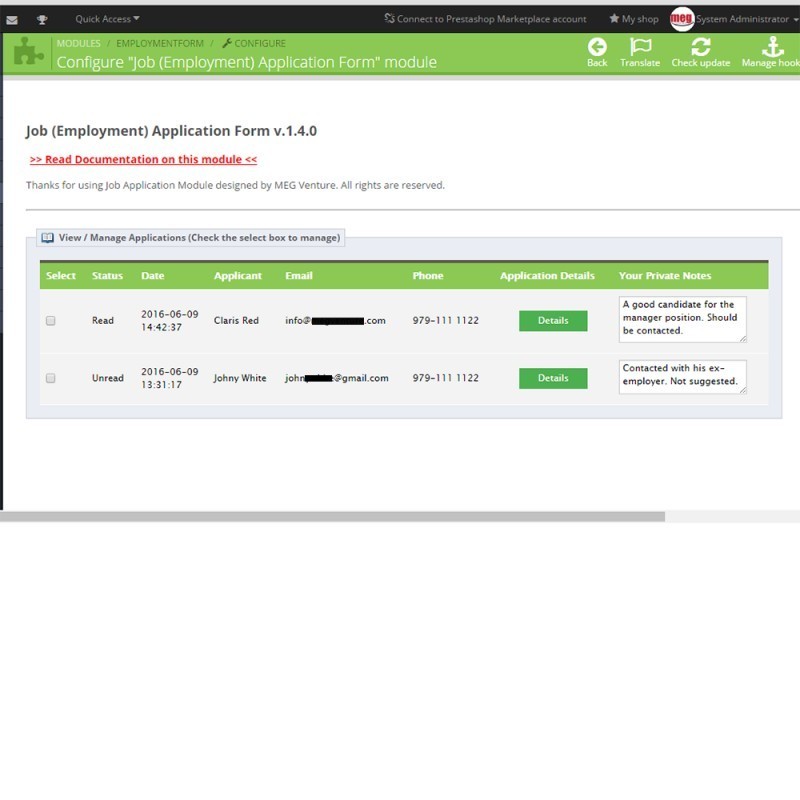800x800 pixels.
Task: Click the Job Application Form v.1.4.0 heading
Action: (171, 131)
